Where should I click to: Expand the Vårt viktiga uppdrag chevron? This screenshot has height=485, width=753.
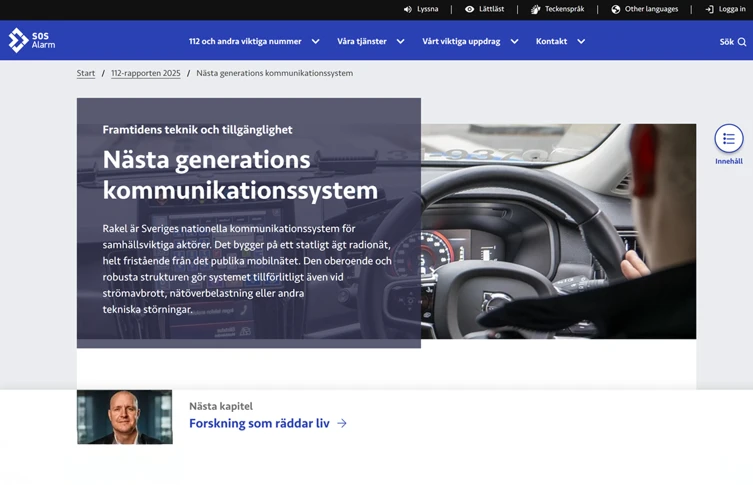tap(515, 42)
